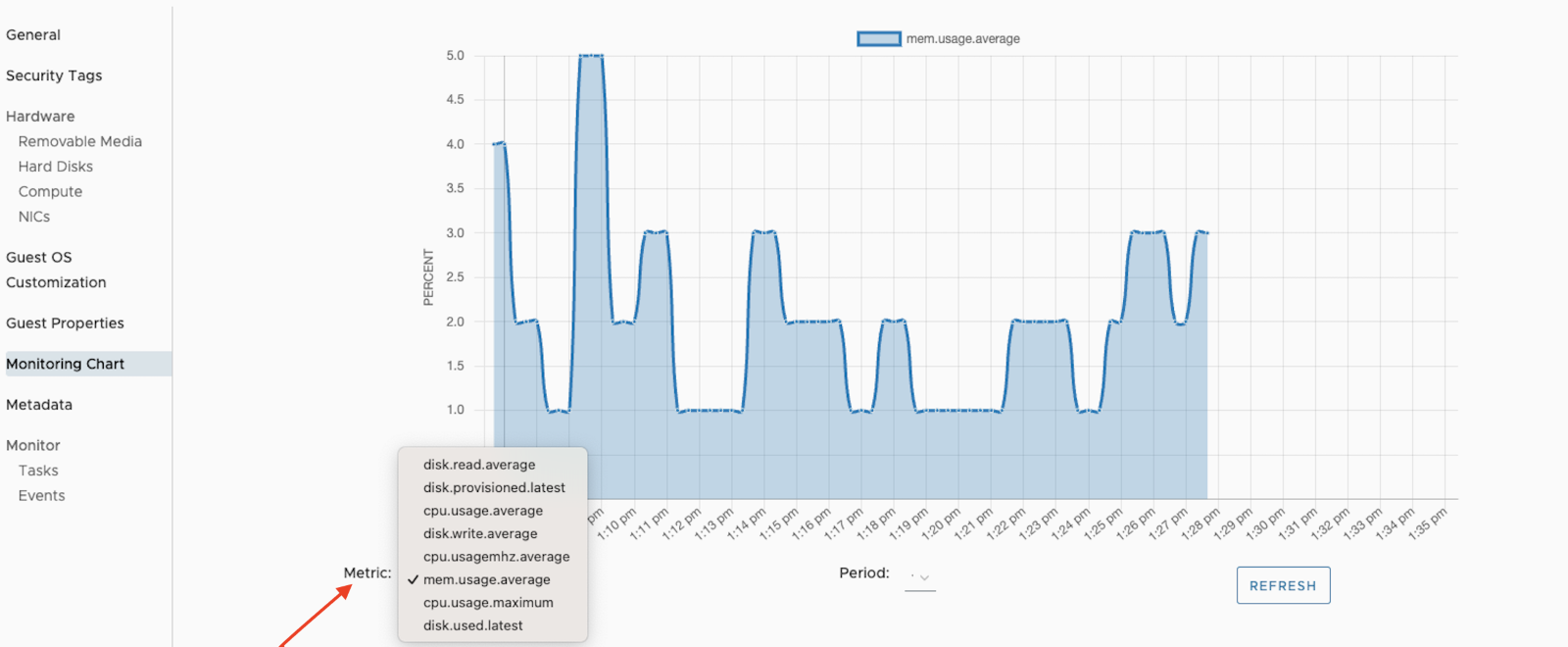
Task: Open Hard Disks settings
Action: pyautogui.click(x=56, y=167)
